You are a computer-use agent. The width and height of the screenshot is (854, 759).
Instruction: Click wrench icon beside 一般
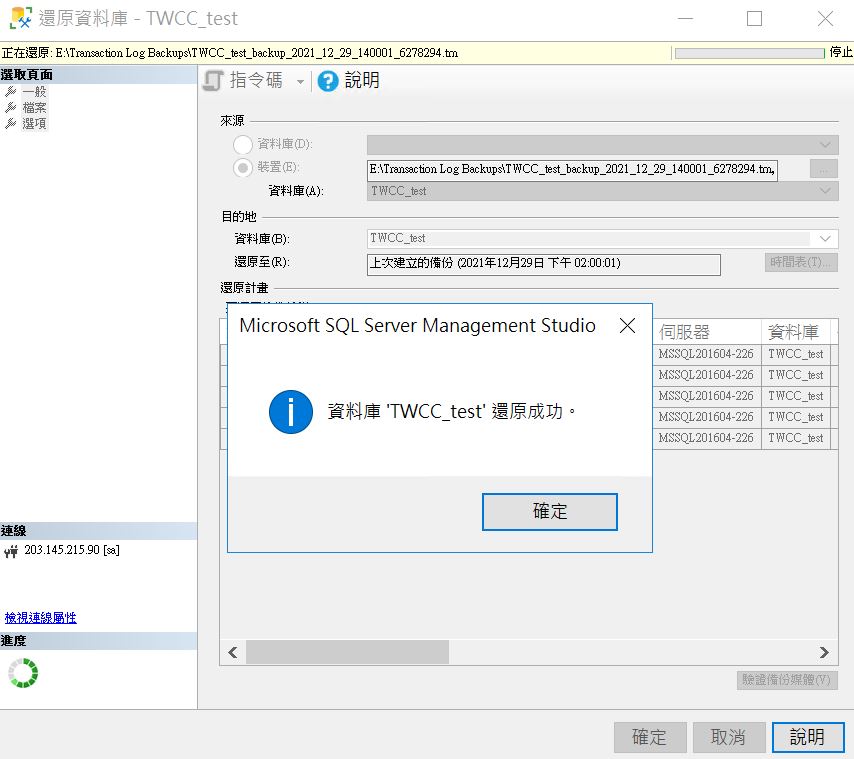point(10,91)
